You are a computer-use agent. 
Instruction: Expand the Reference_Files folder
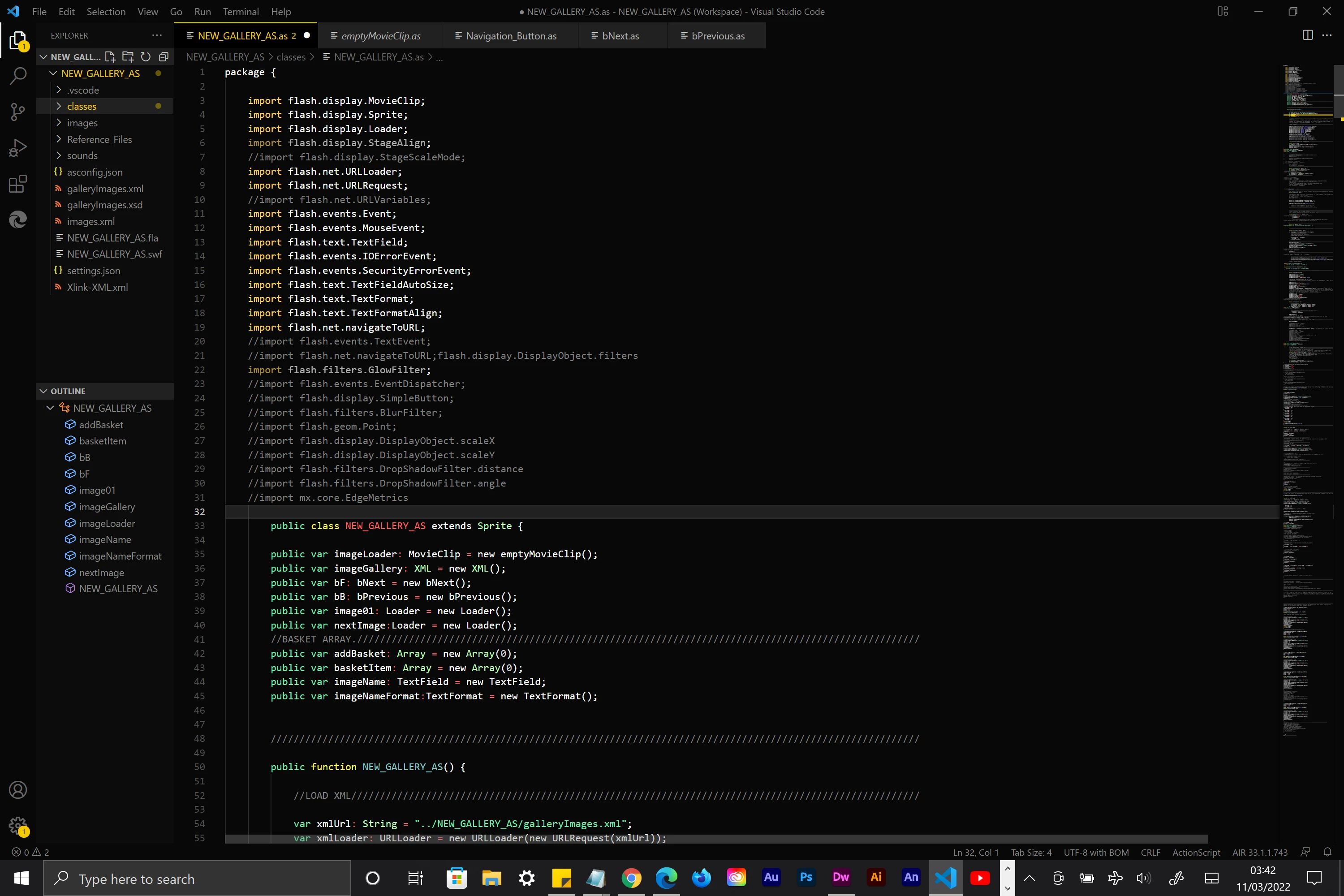(x=99, y=139)
